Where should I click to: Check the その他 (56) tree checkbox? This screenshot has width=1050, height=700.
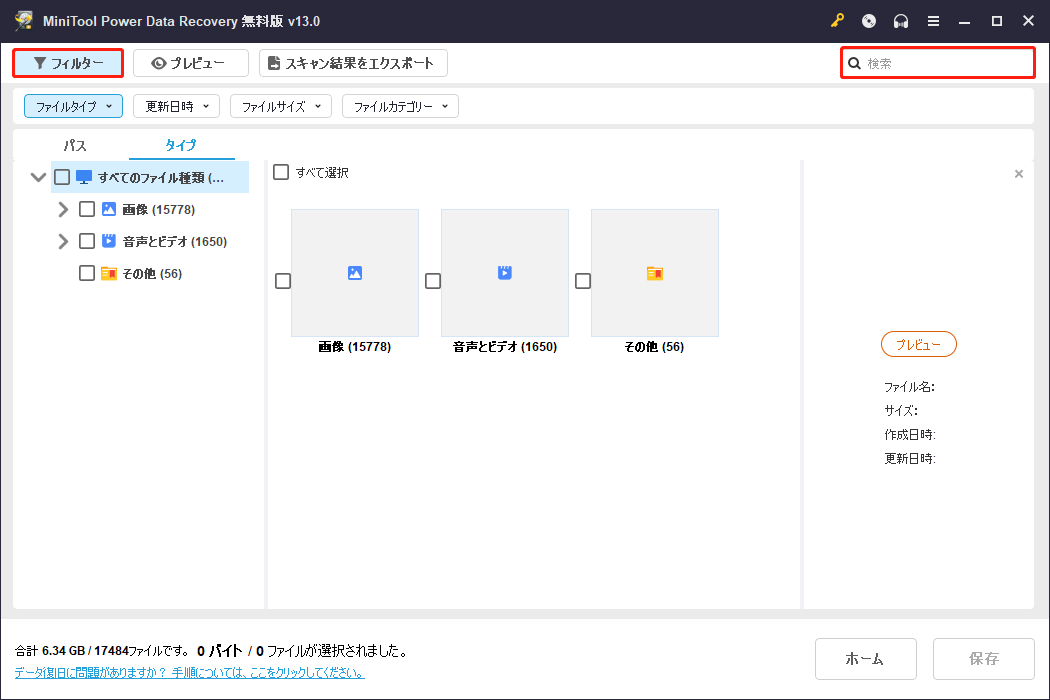point(86,273)
